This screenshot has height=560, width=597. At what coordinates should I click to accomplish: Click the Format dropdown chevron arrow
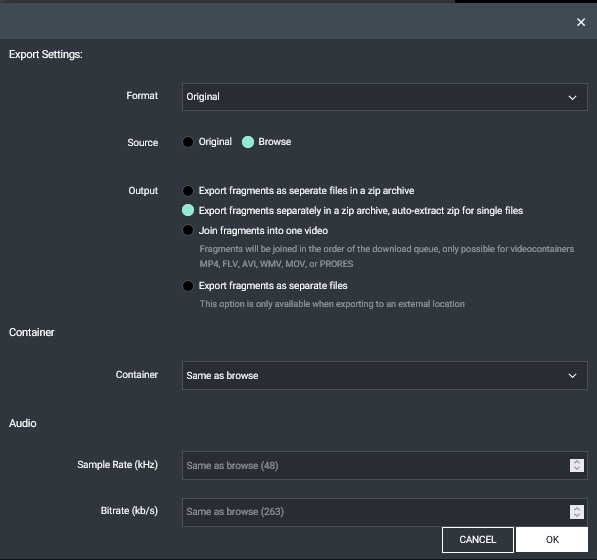pos(572,97)
